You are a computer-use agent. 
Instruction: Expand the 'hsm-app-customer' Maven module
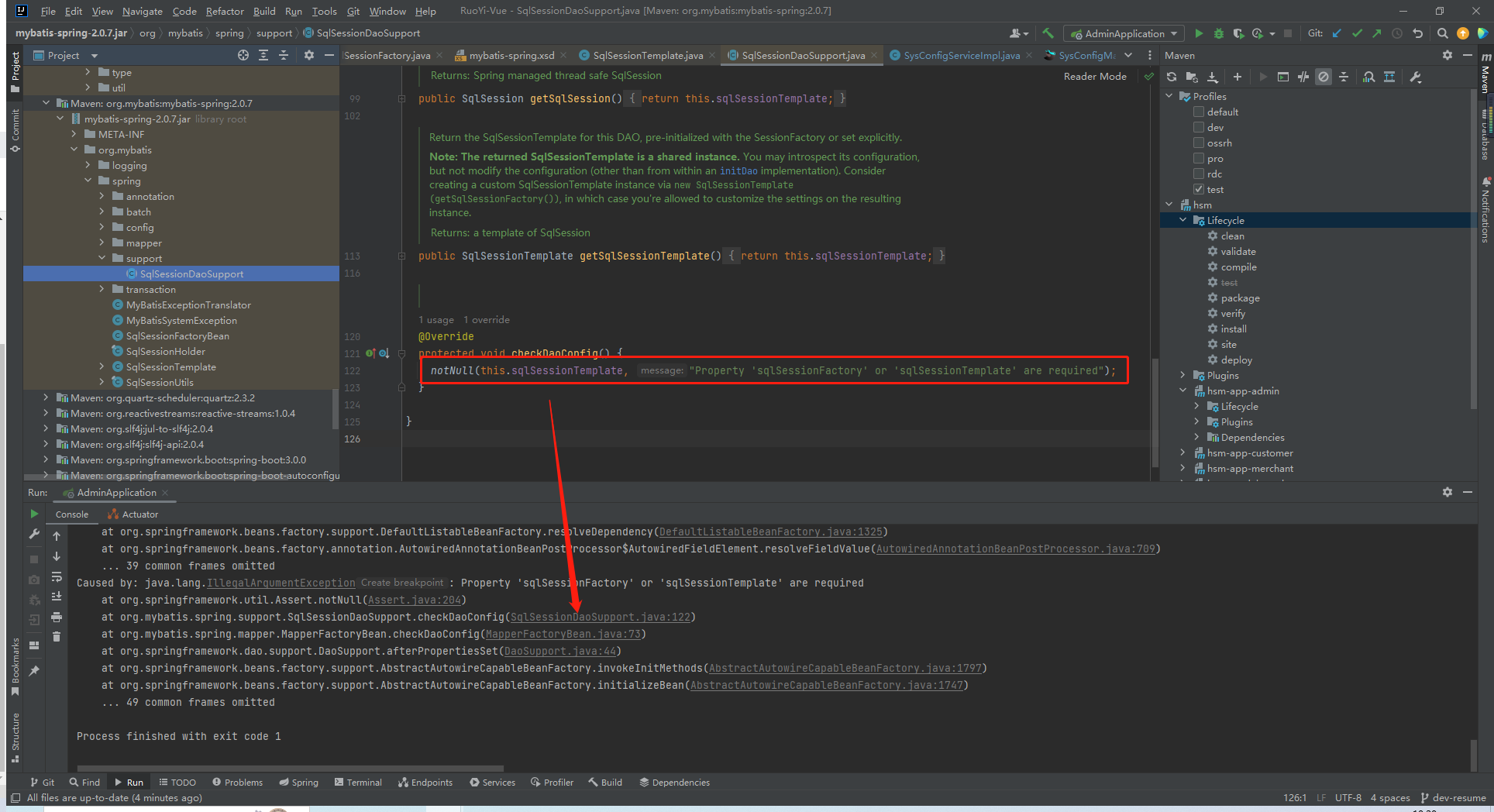pos(1181,452)
